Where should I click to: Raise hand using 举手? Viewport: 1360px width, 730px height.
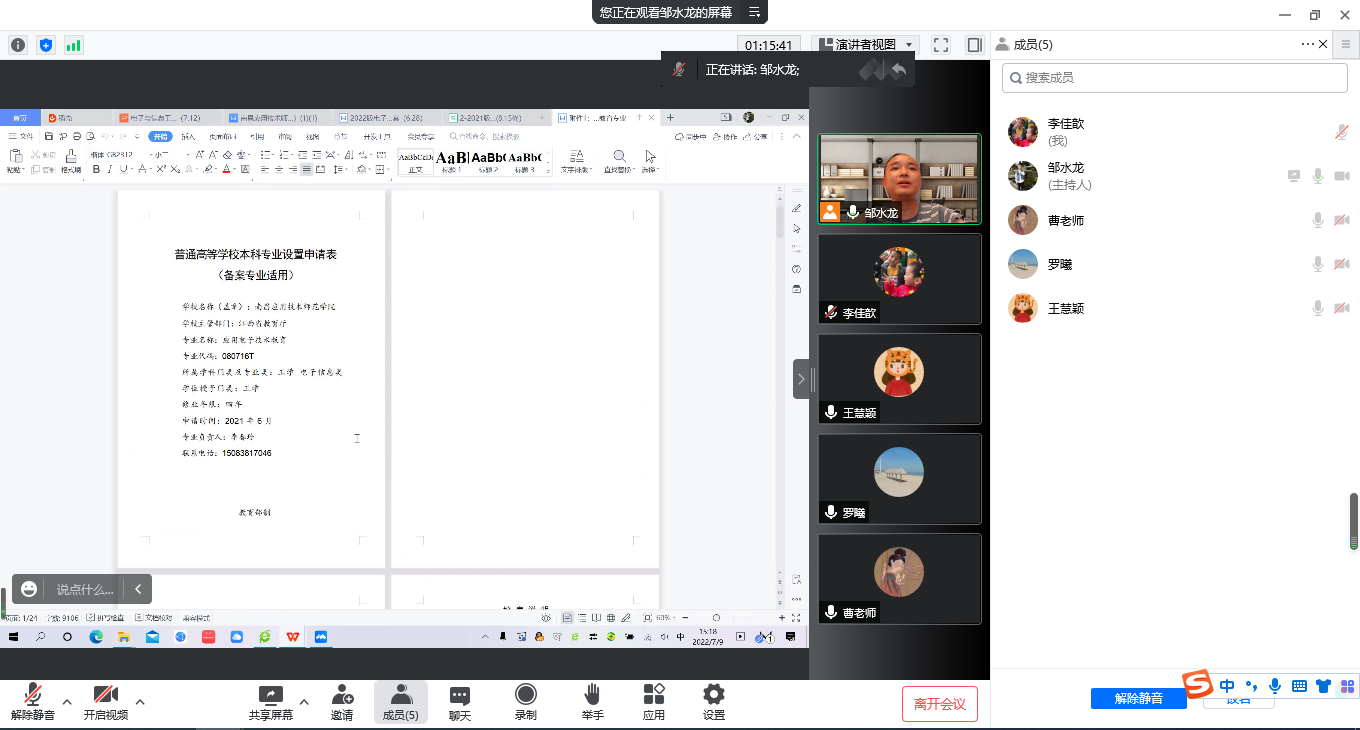tap(592, 701)
